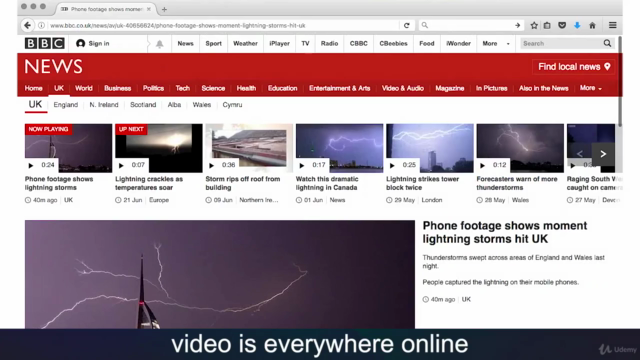Select Video & Audio section
Screen dimensions: 640x360
403,88
